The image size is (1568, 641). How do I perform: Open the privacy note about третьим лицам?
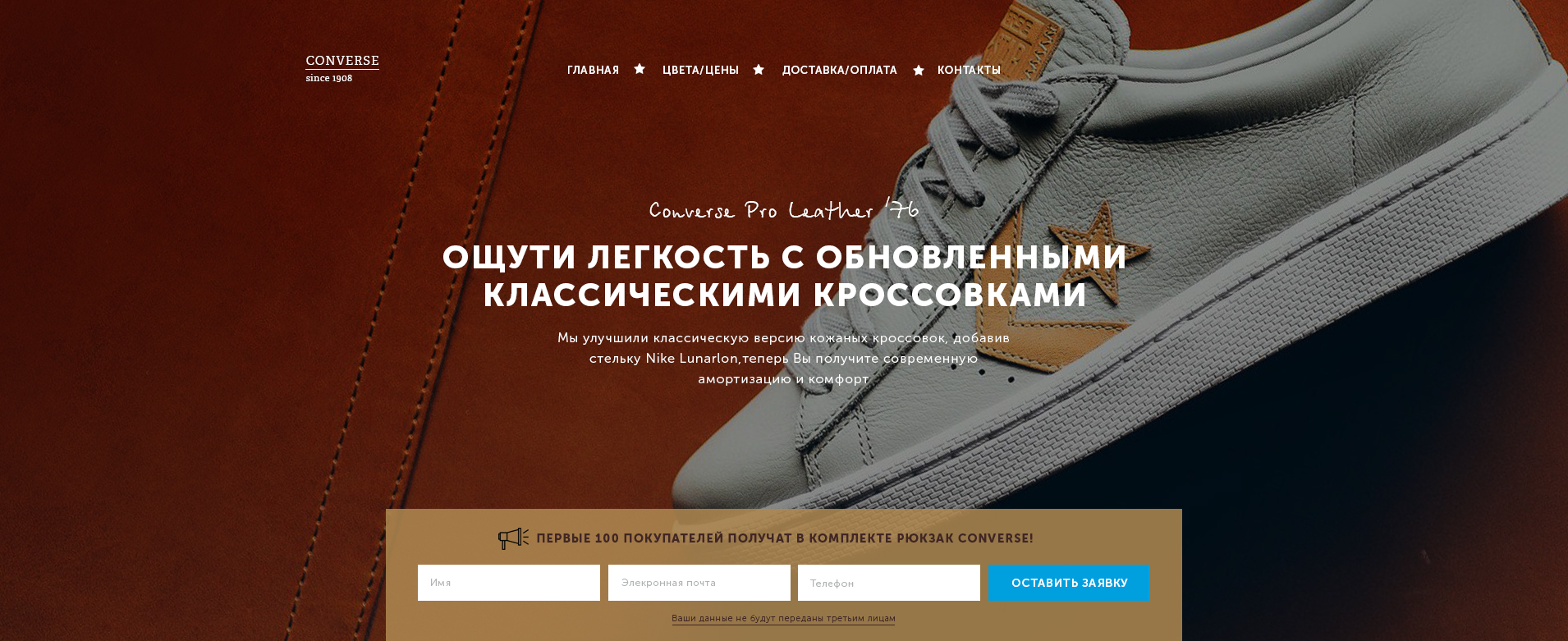tap(783, 619)
